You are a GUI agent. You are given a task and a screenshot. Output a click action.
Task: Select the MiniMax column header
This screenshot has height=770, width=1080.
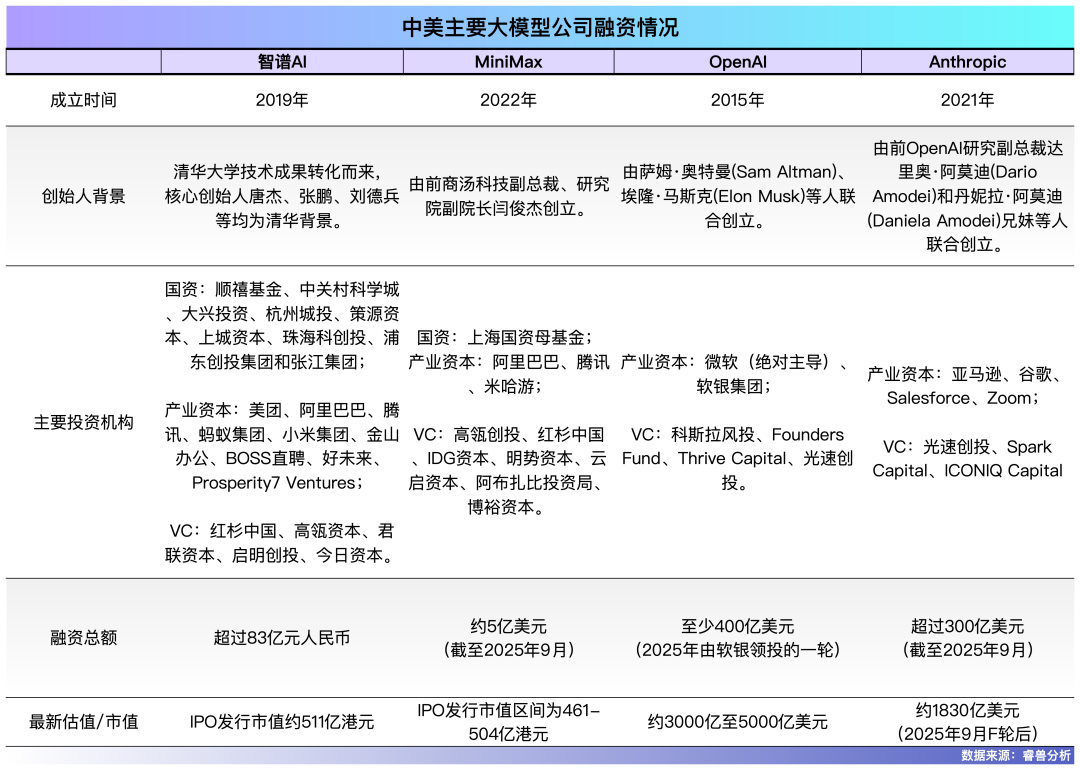coord(508,62)
